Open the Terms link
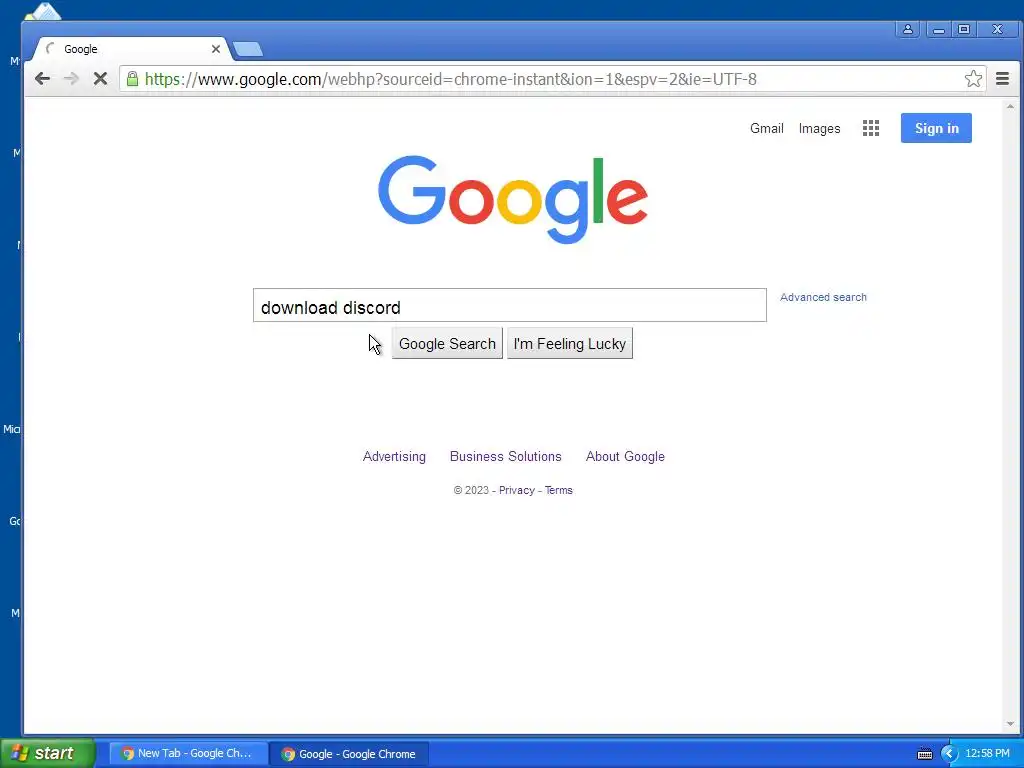The image size is (1024, 768). click(x=558, y=490)
